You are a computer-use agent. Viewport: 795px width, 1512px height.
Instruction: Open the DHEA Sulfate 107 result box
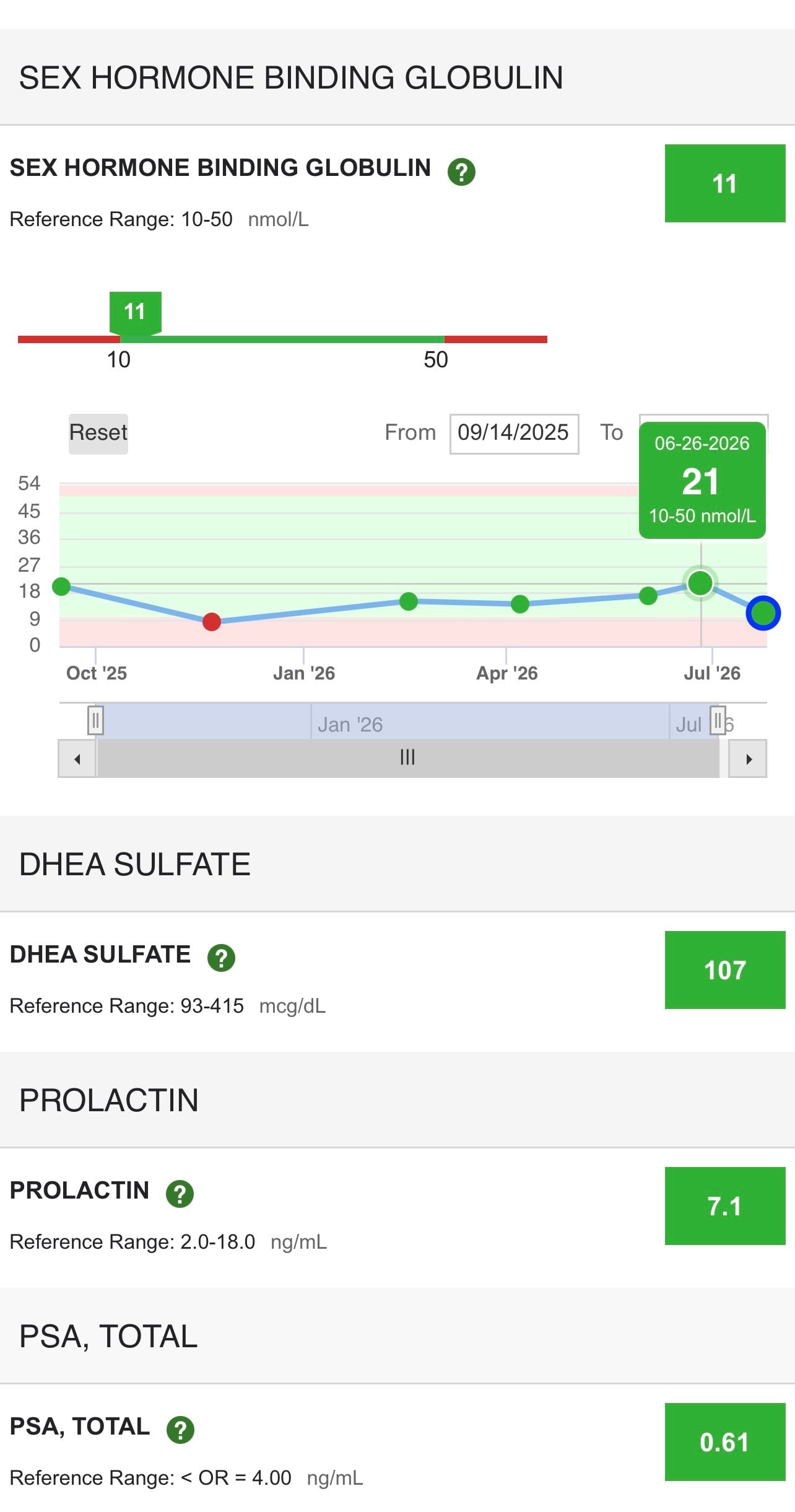point(725,970)
